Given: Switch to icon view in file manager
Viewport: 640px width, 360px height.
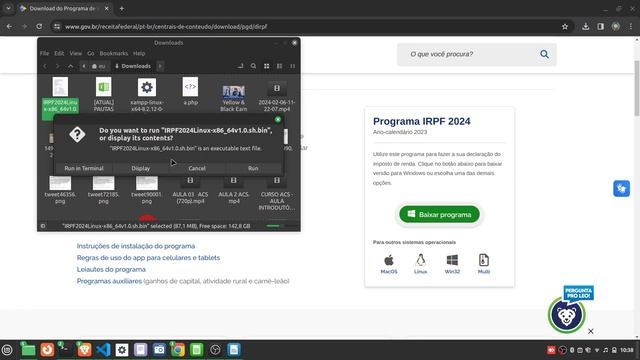Looking at the screenshot, I should point(267,66).
